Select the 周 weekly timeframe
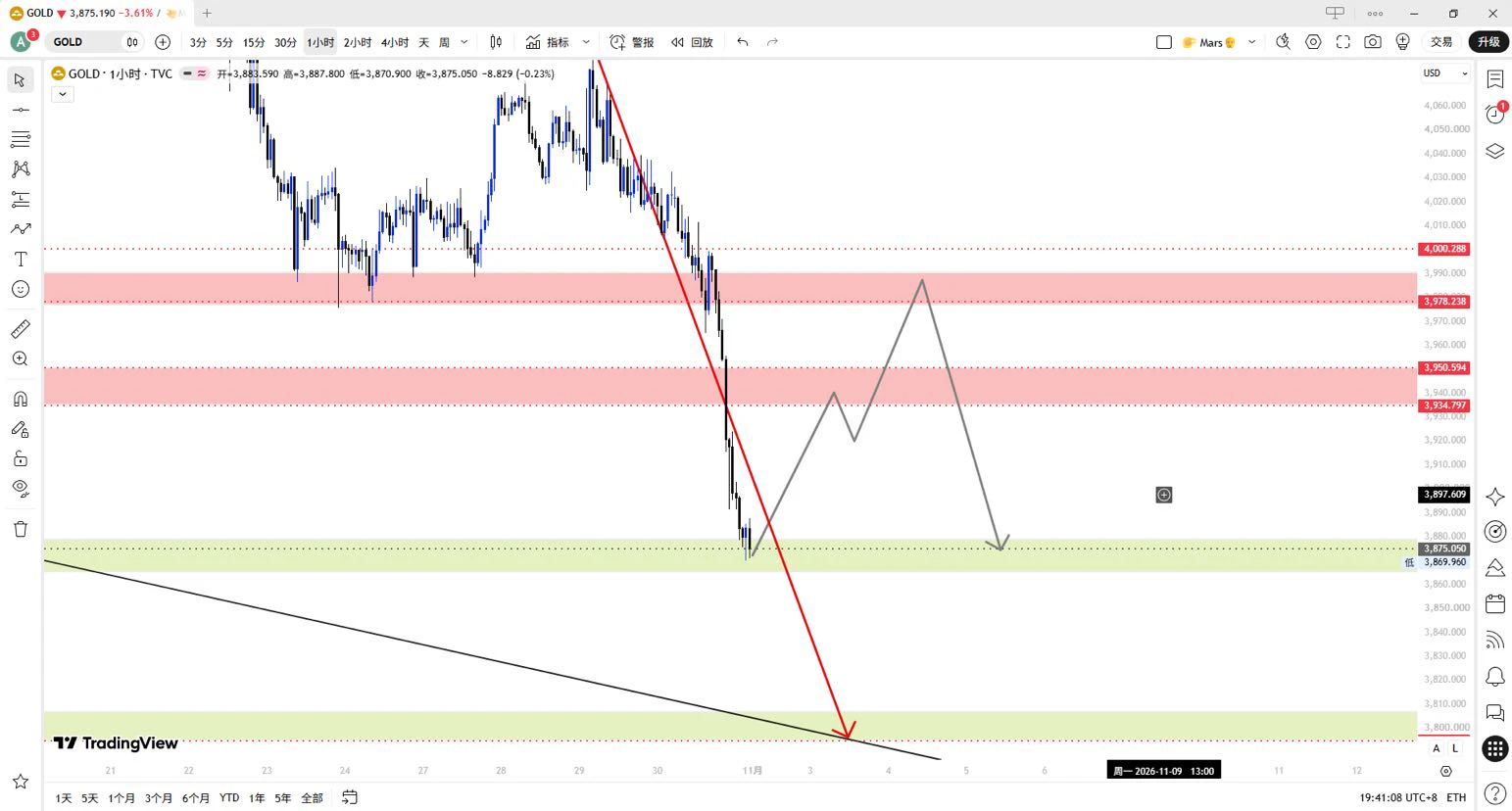Screen dimensions: 1512x811 pos(444,42)
